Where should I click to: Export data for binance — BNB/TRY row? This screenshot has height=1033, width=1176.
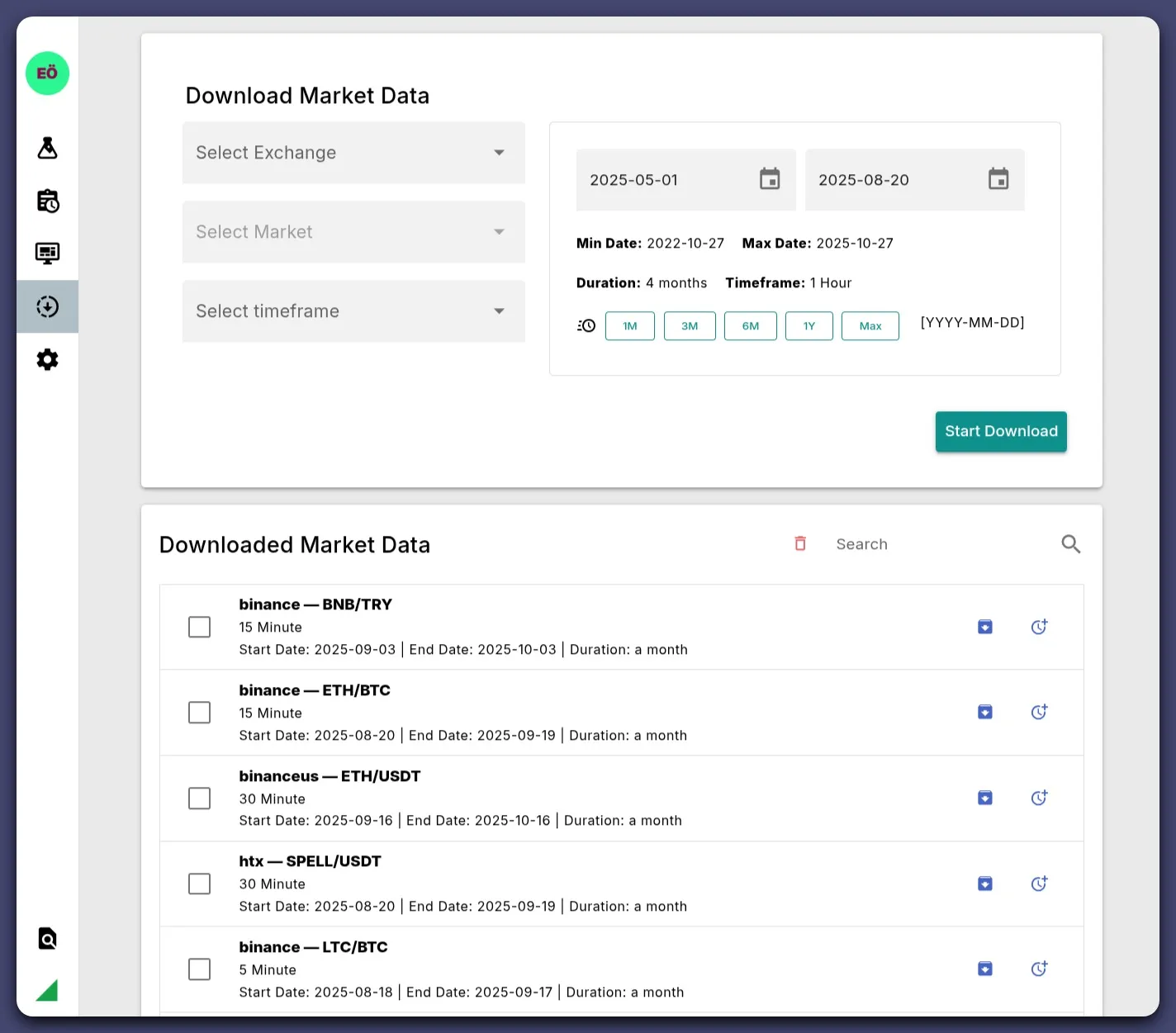[x=984, y=627]
